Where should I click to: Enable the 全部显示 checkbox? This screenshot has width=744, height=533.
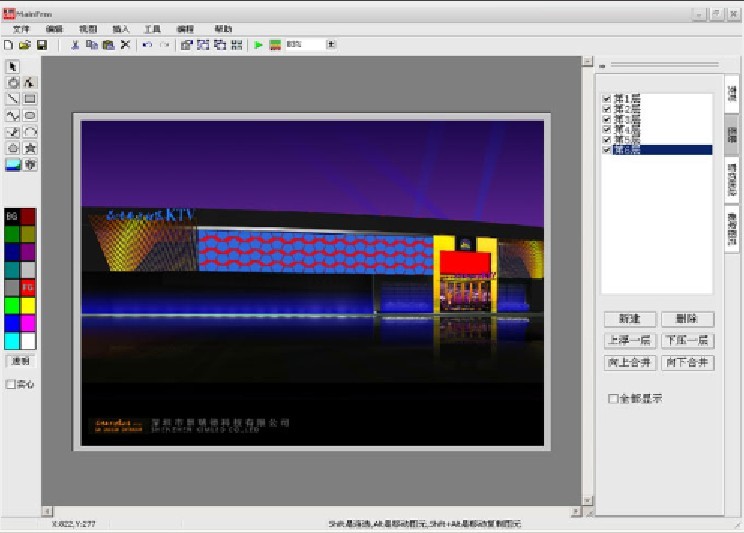[x=613, y=399]
